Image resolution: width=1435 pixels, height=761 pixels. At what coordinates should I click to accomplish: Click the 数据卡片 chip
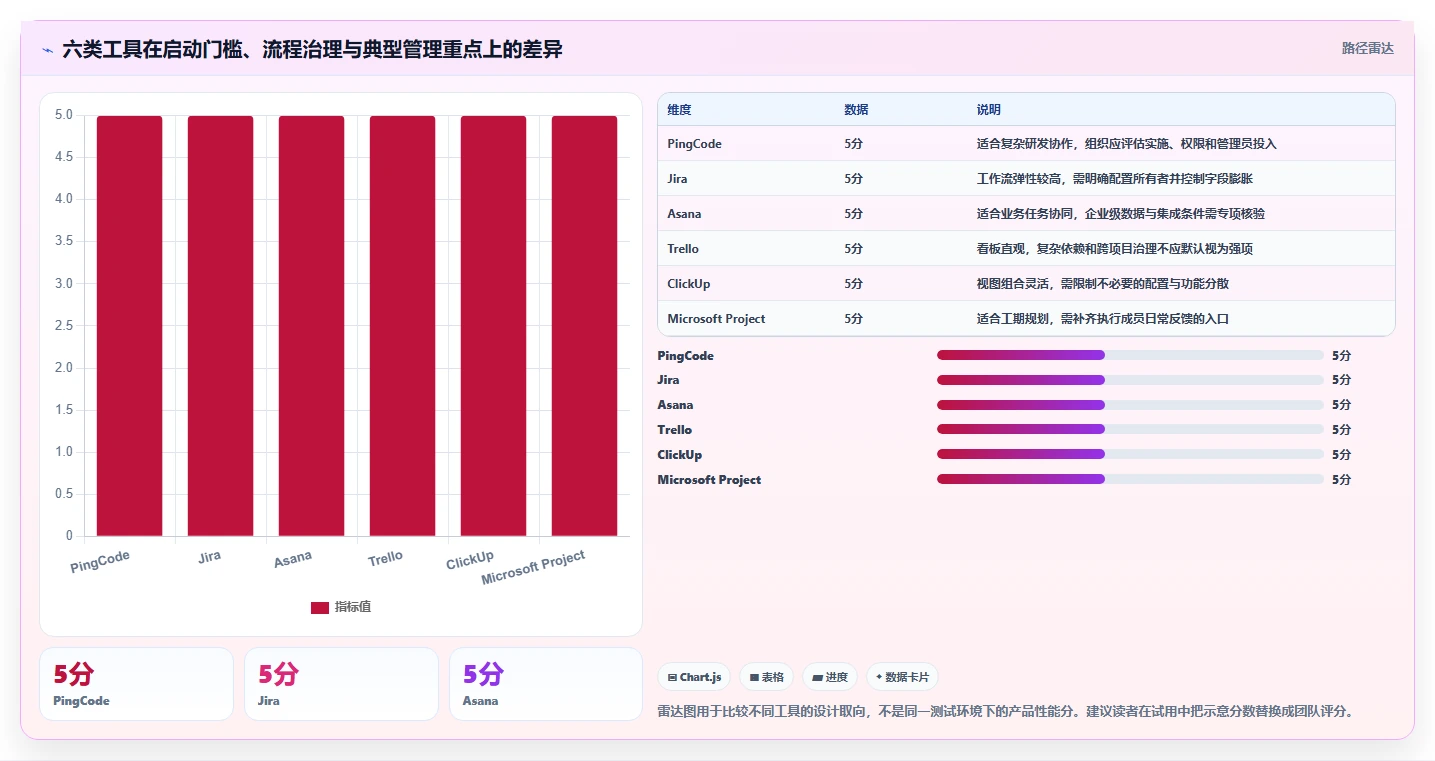[902, 677]
